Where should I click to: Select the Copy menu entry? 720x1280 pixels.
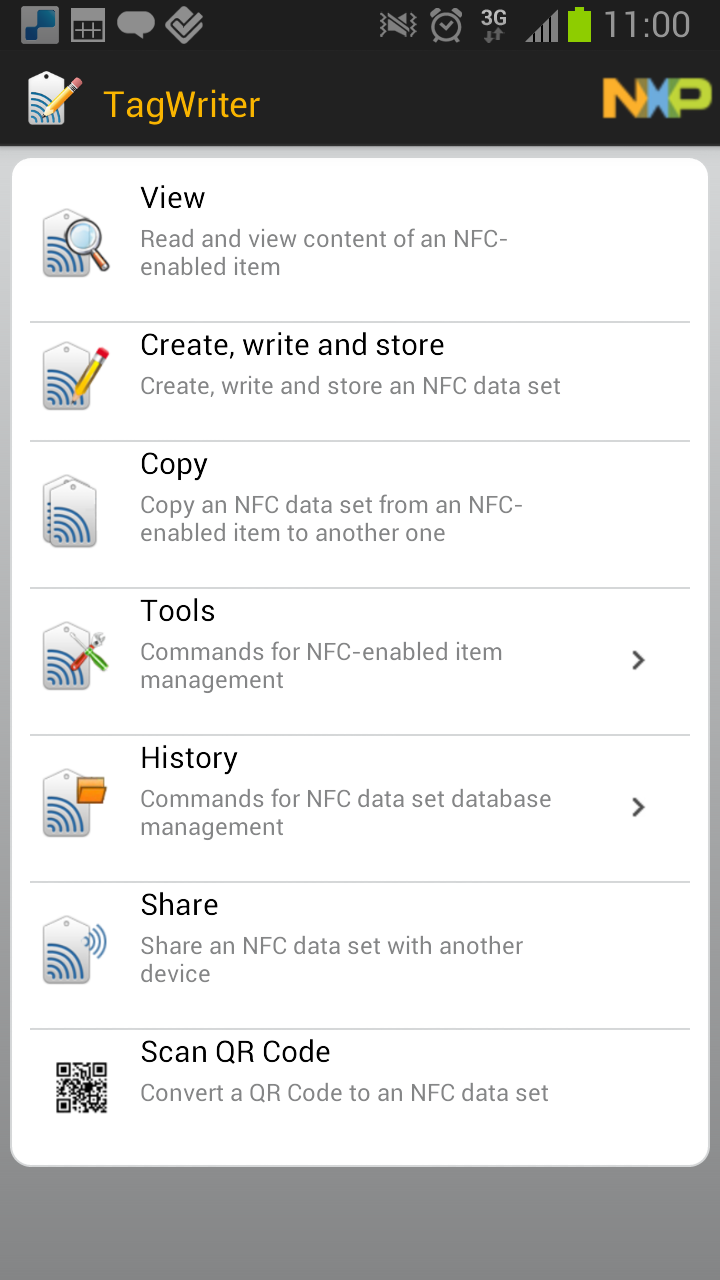(360, 514)
